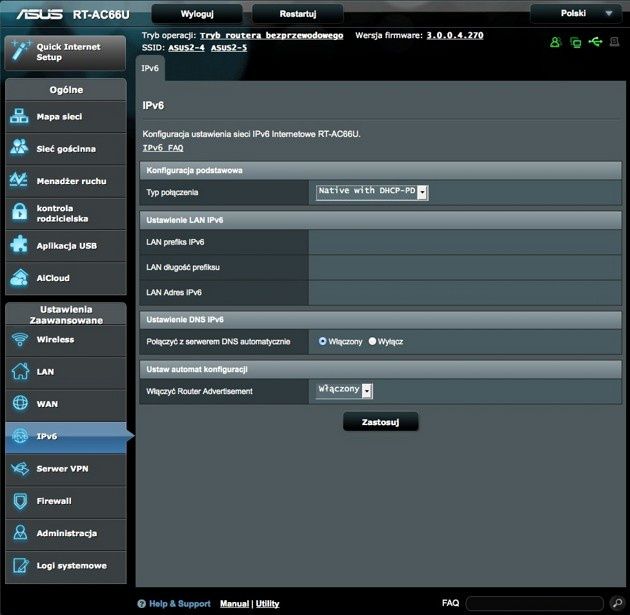Click the Help & Support question mark icon
This screenshot has width=630, height=615.
tap(141, 604)
